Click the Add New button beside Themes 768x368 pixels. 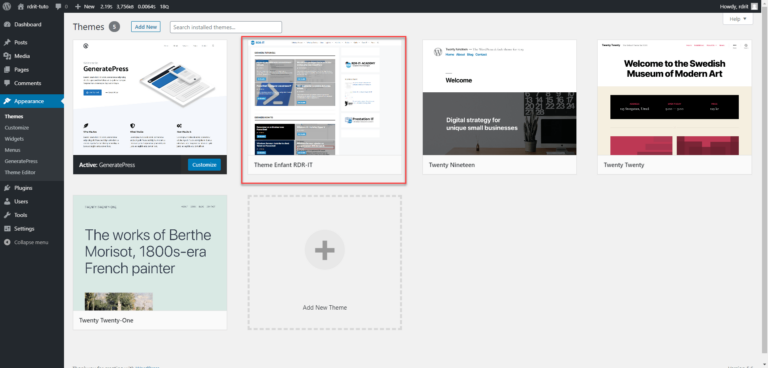click(x=146, y=27)
